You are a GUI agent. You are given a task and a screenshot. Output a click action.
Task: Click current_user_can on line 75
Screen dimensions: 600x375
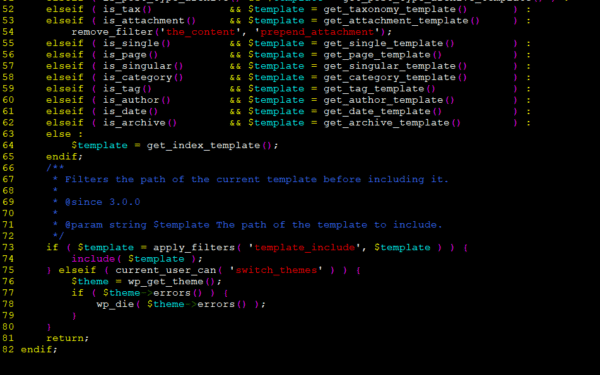point(166,270)
